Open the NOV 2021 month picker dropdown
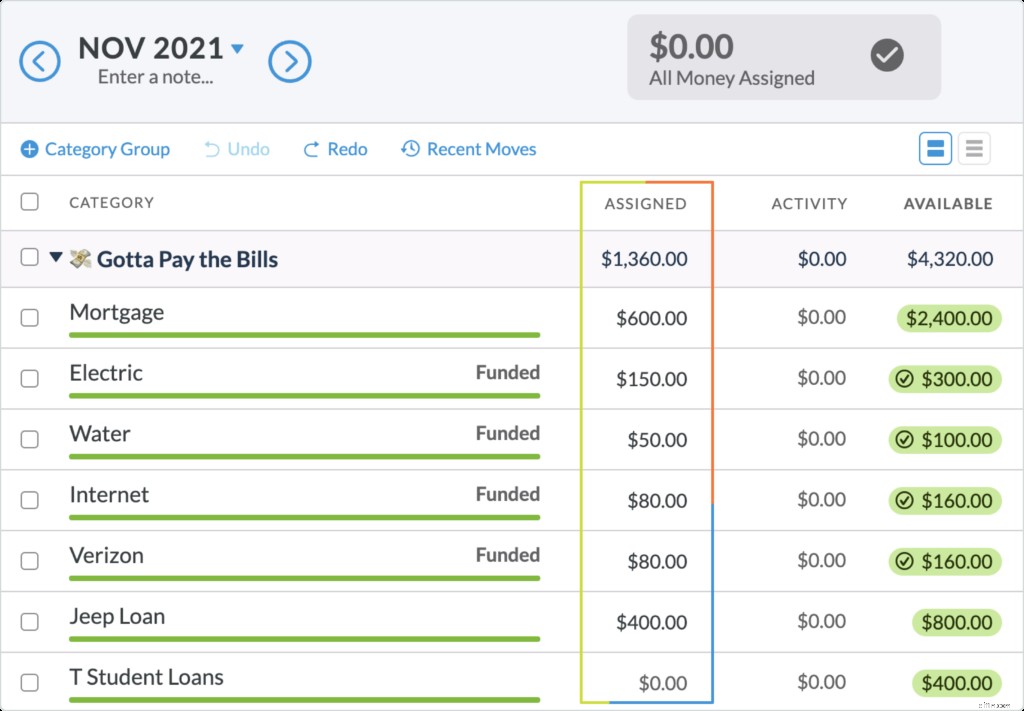Viewport: 1024px width, 711px height. pyautogui.click(x=236, y=47)
